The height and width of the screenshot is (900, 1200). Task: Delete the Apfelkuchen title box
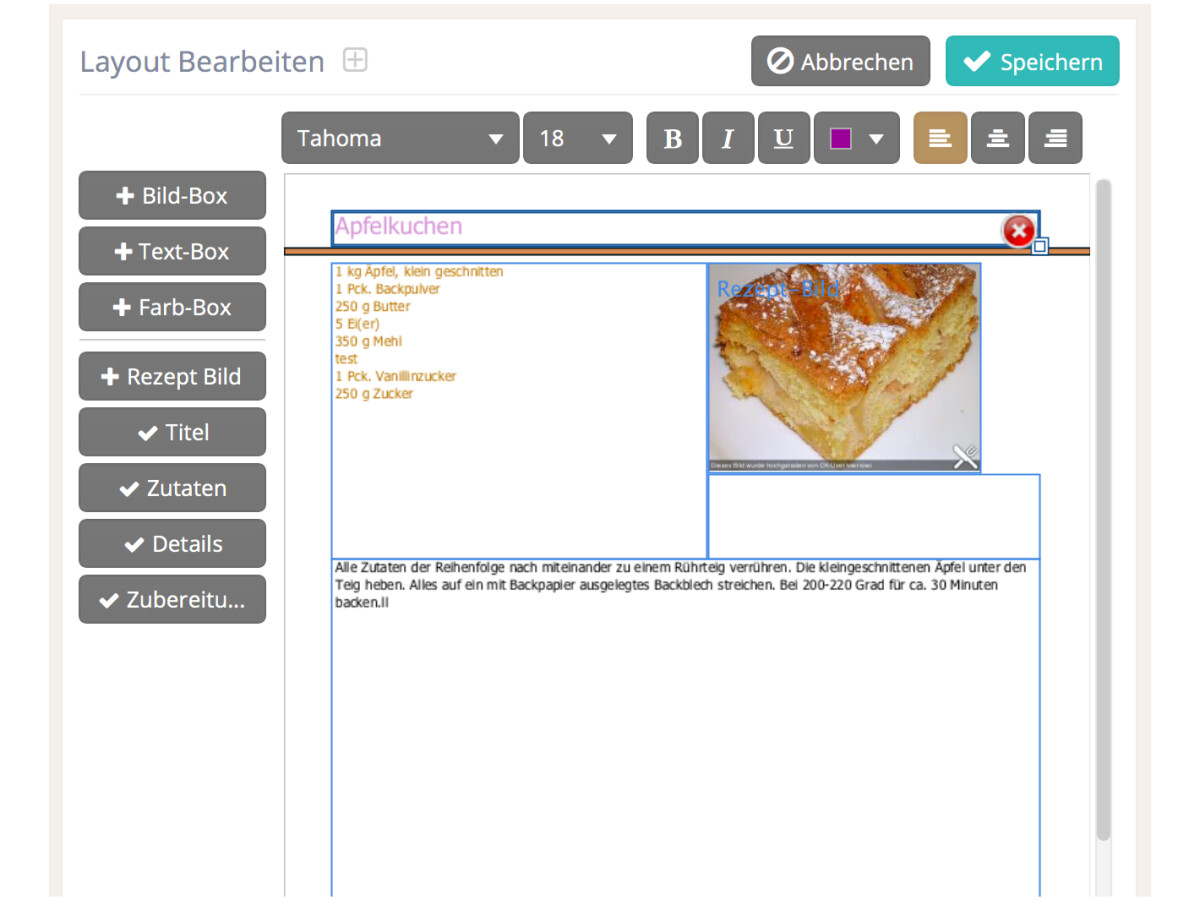tap(1018, 231)
